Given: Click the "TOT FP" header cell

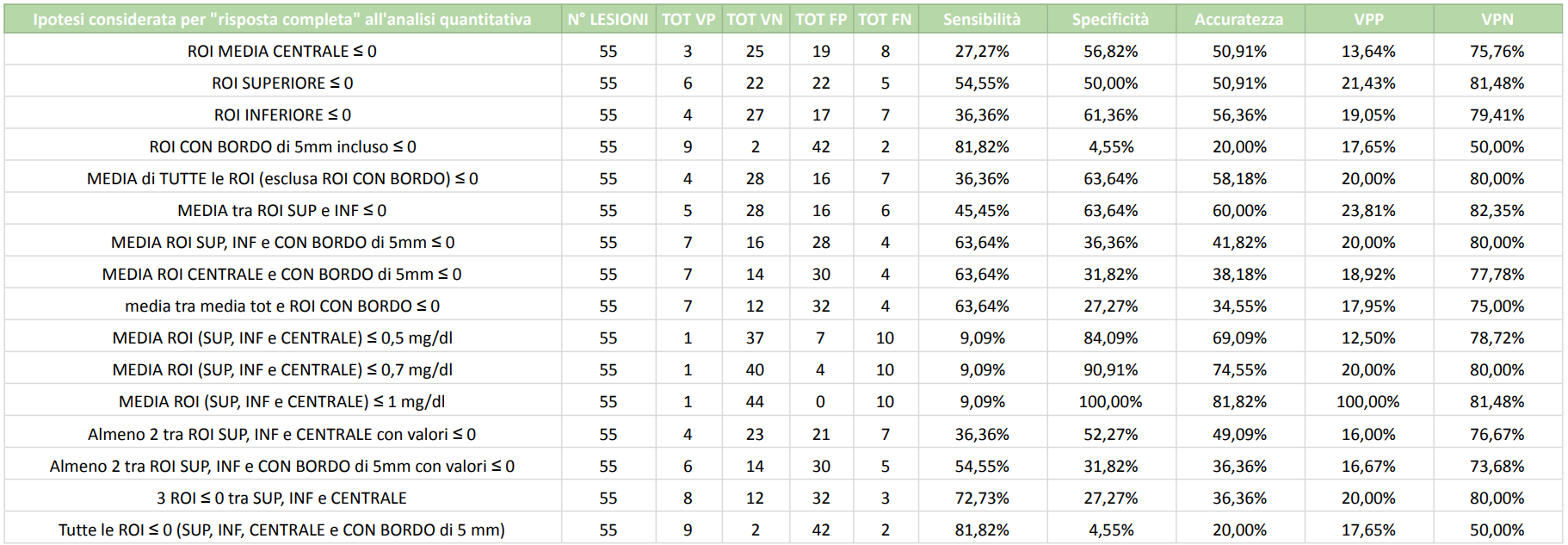Looking at the screenshot, I should click(x=821, y=19).
